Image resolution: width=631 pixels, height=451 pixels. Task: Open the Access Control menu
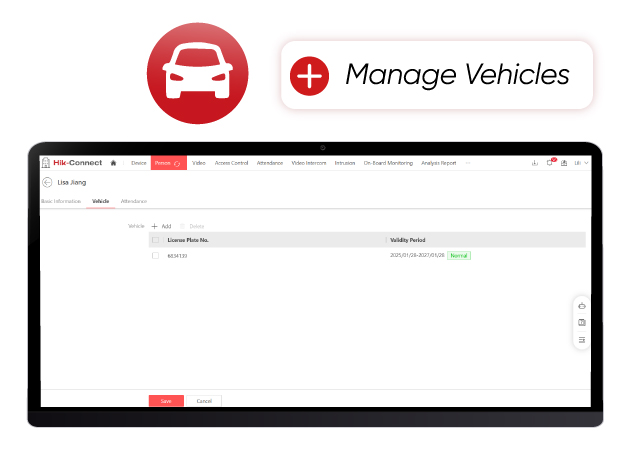231,163
